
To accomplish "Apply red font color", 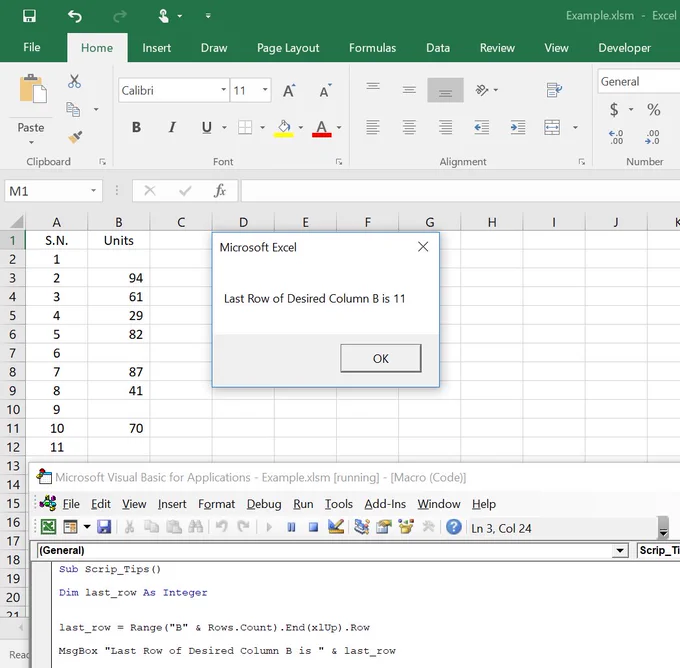I will tap(321, 128).
